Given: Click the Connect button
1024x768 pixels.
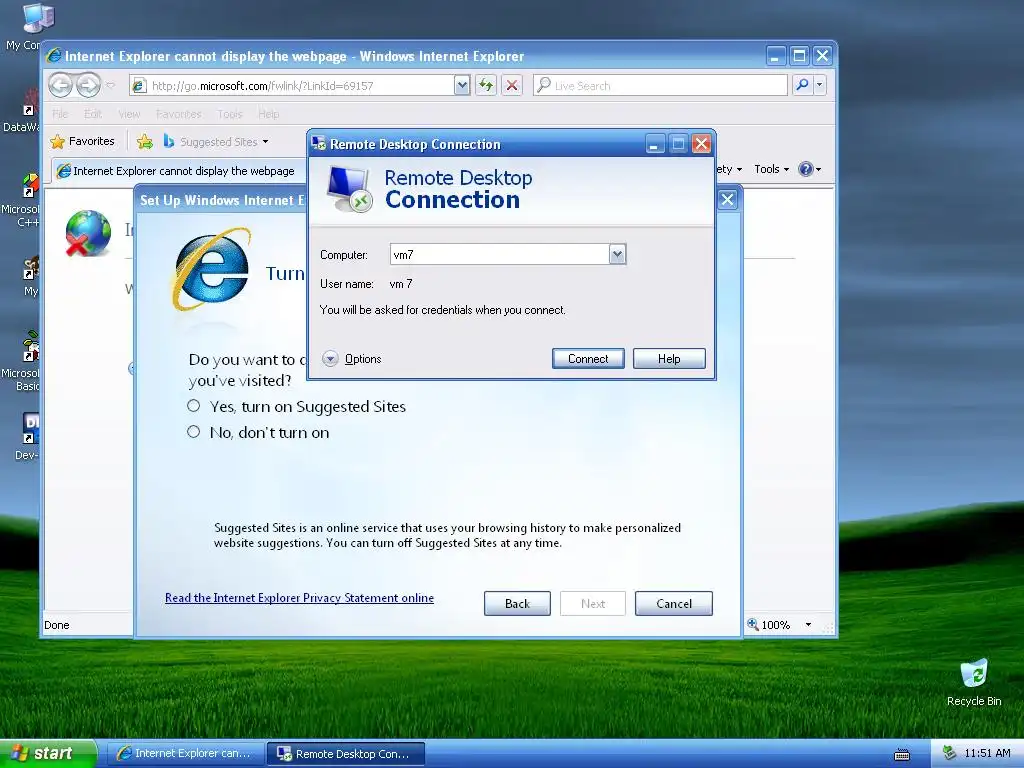Looking at the screenshot, I should (588, 359).
